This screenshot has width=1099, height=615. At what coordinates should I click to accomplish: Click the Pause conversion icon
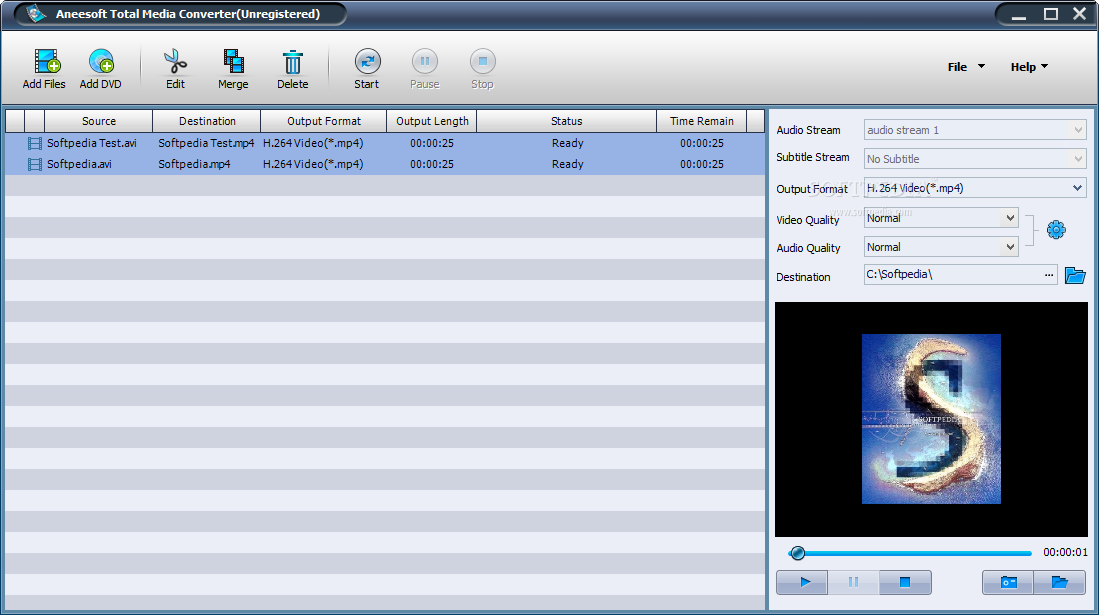click(x=425, y=62)
